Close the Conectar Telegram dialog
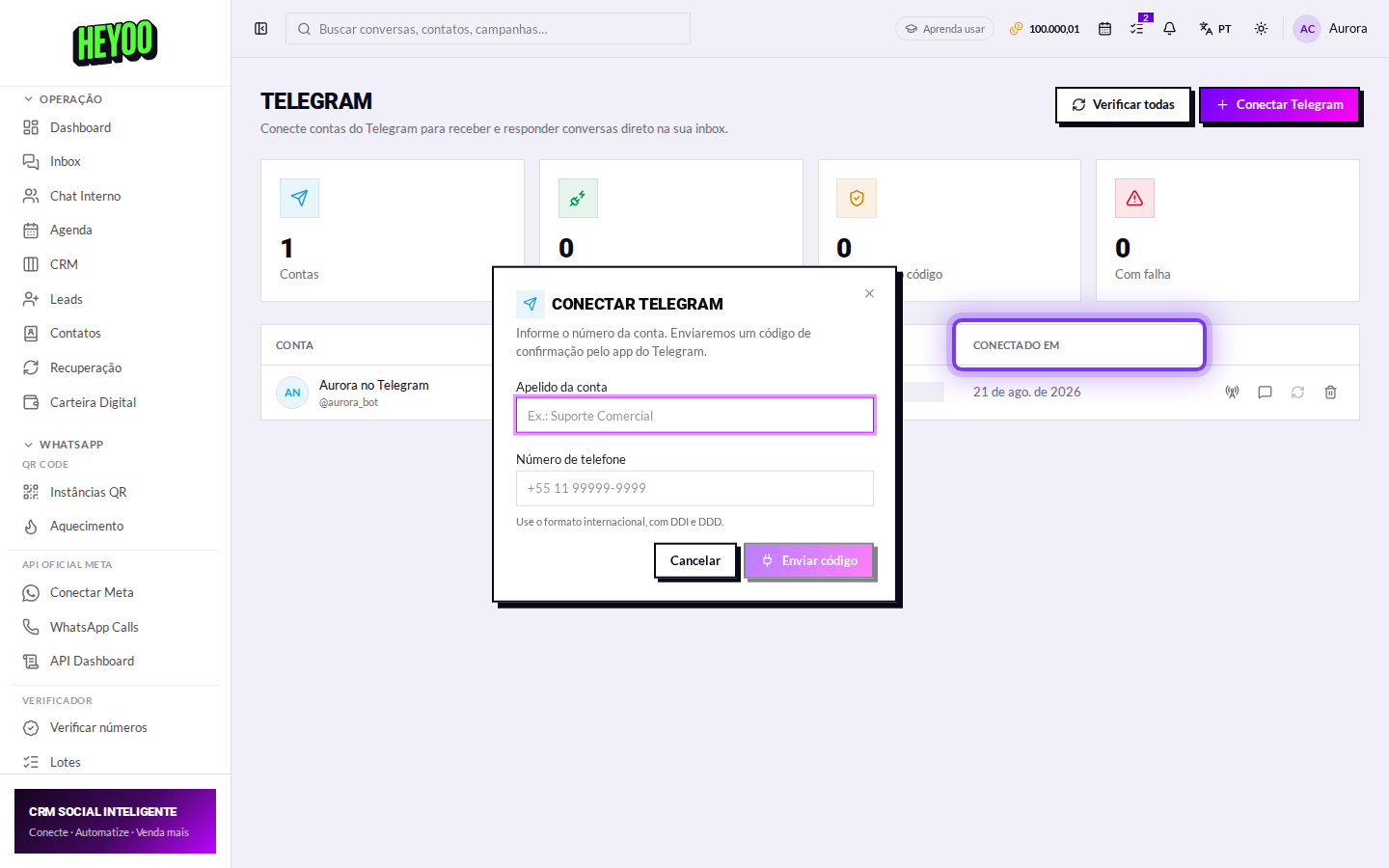This screenshot has width=1389, height=868. pyautogui.click(x=869, y=293)
